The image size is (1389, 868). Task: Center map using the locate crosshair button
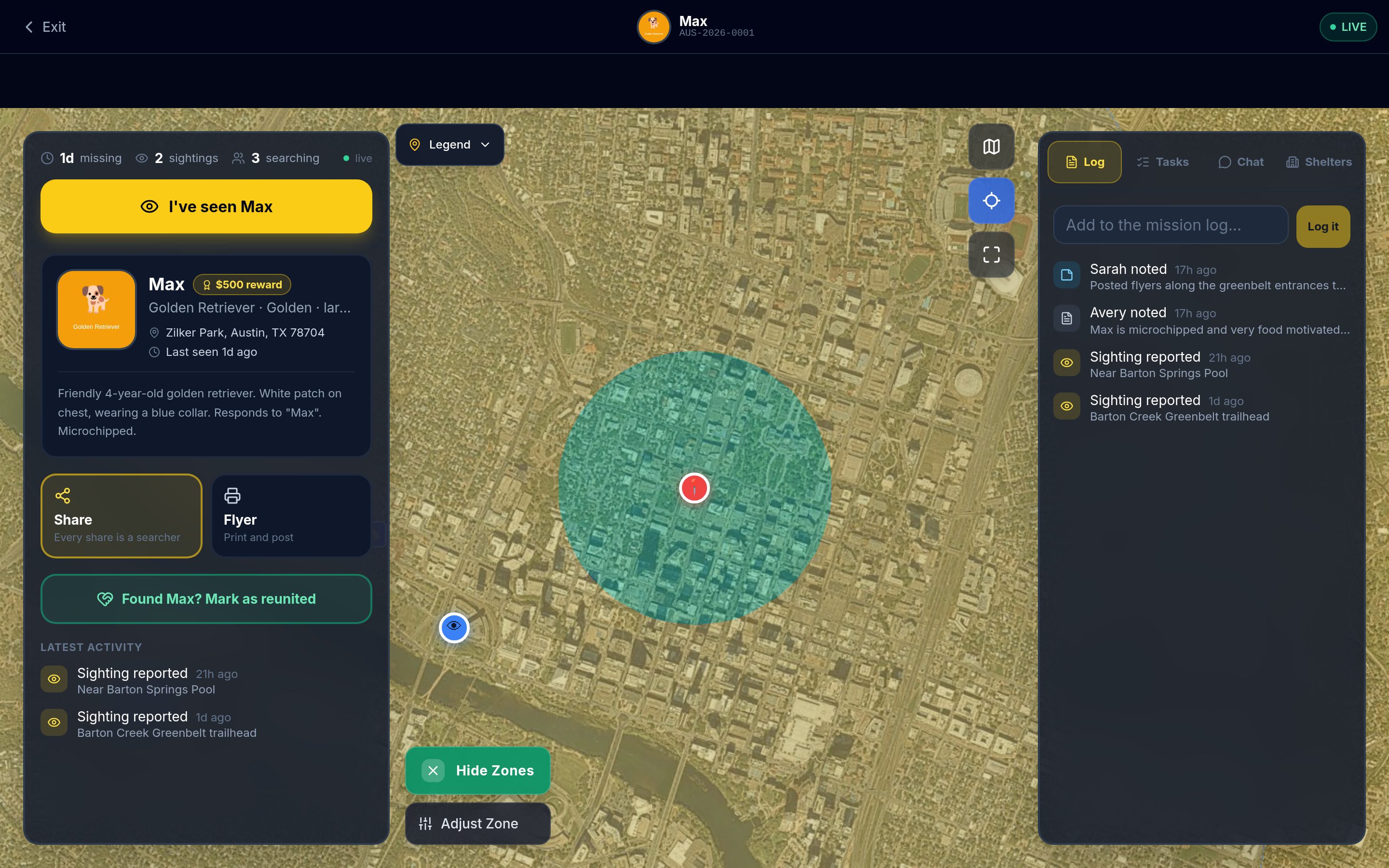pyautogui.click(x=991, y=201)
